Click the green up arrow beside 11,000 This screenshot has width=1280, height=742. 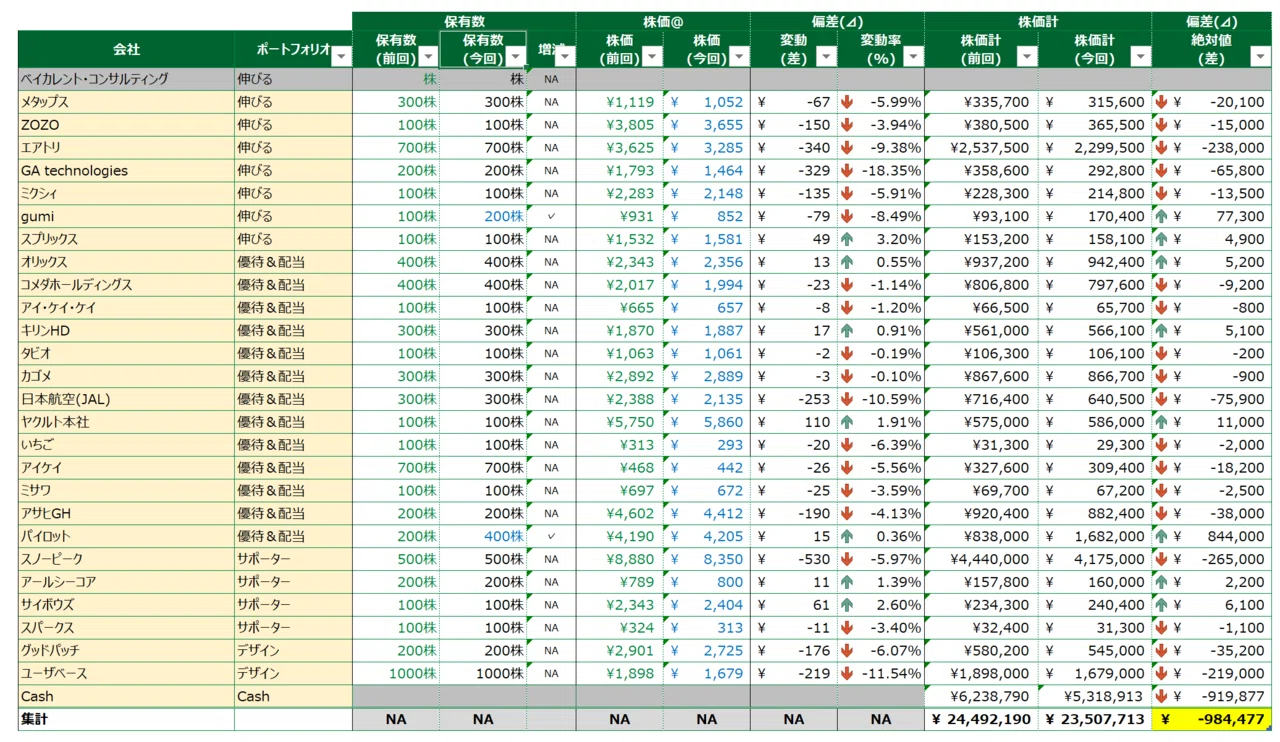(1161, 422)
